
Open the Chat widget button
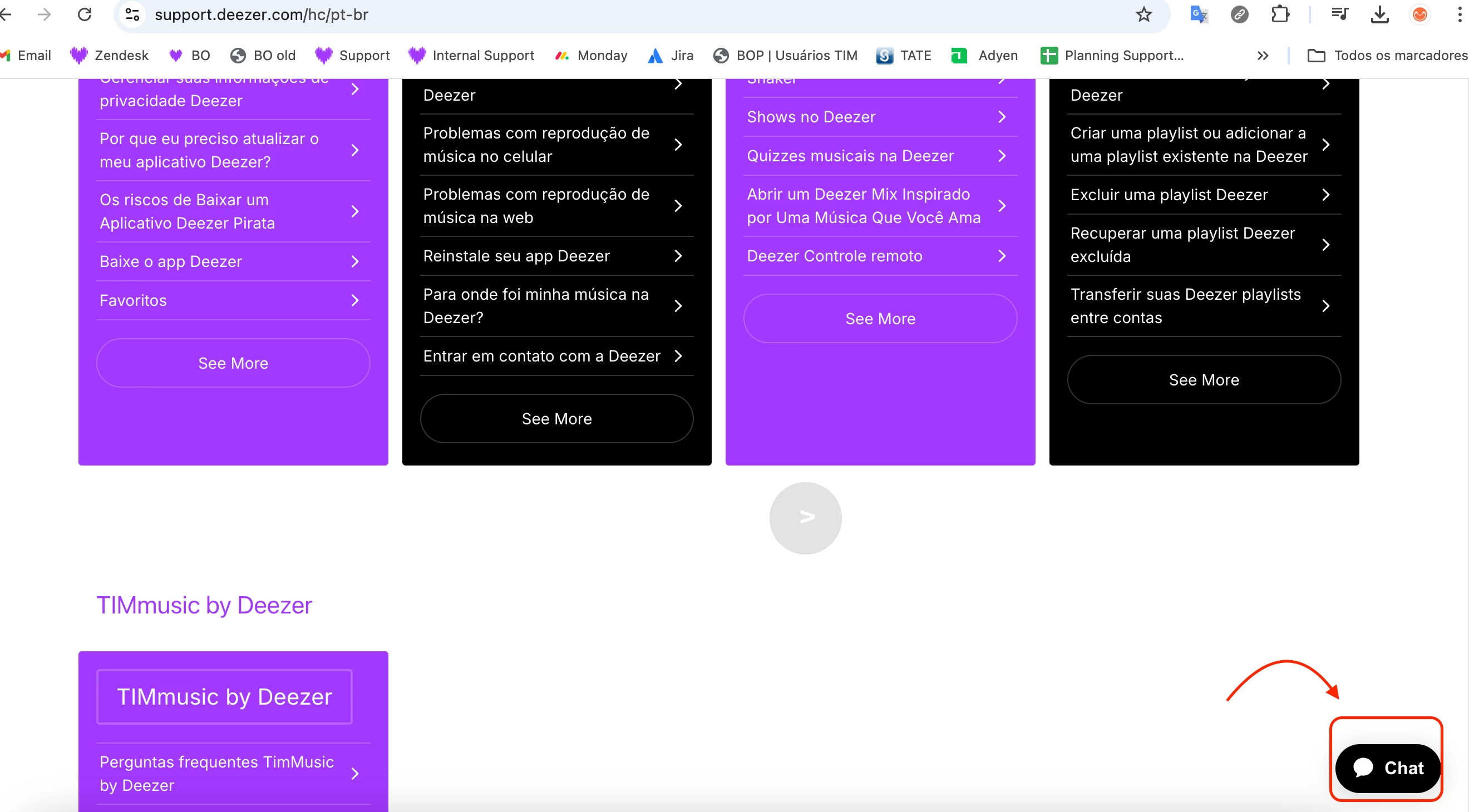coord(1387,768)
